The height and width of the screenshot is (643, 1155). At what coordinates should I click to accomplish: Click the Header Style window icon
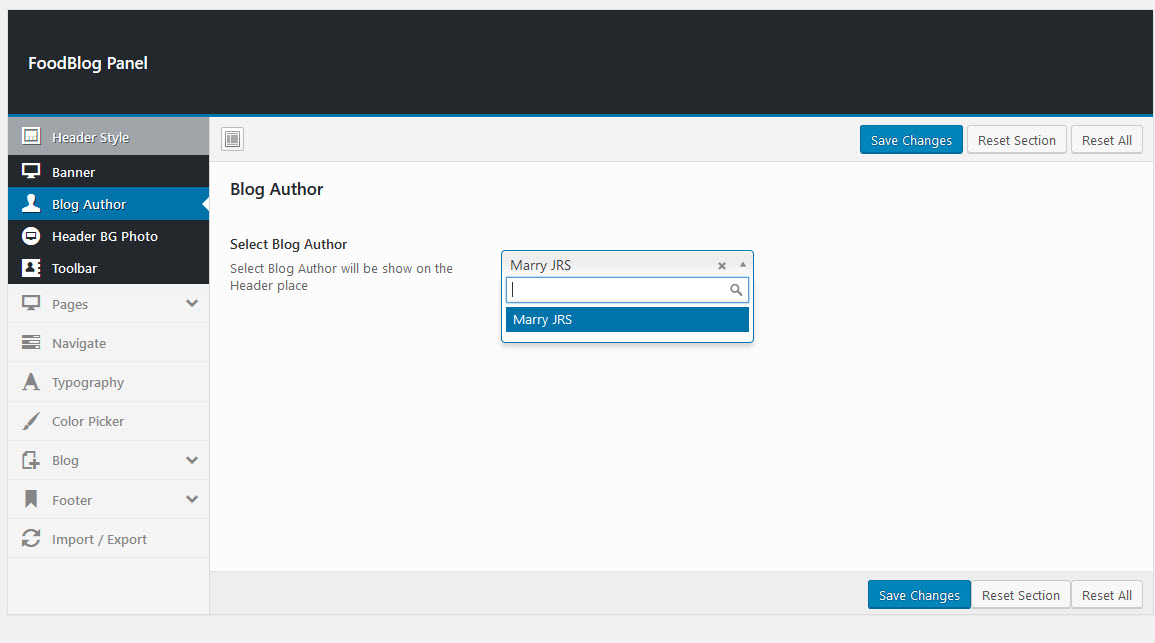point(31,136)
